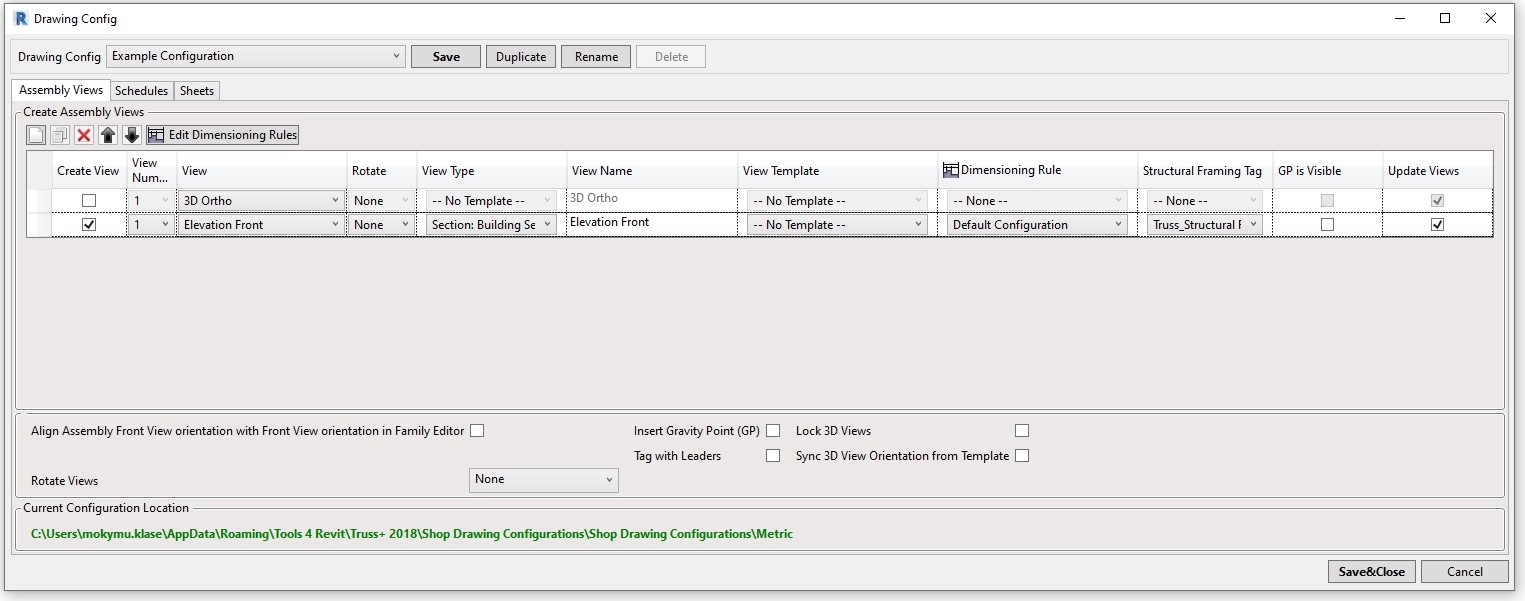Delete the row using the red X icon
The width and height of the screenshot is (1525, 601).
84,135
